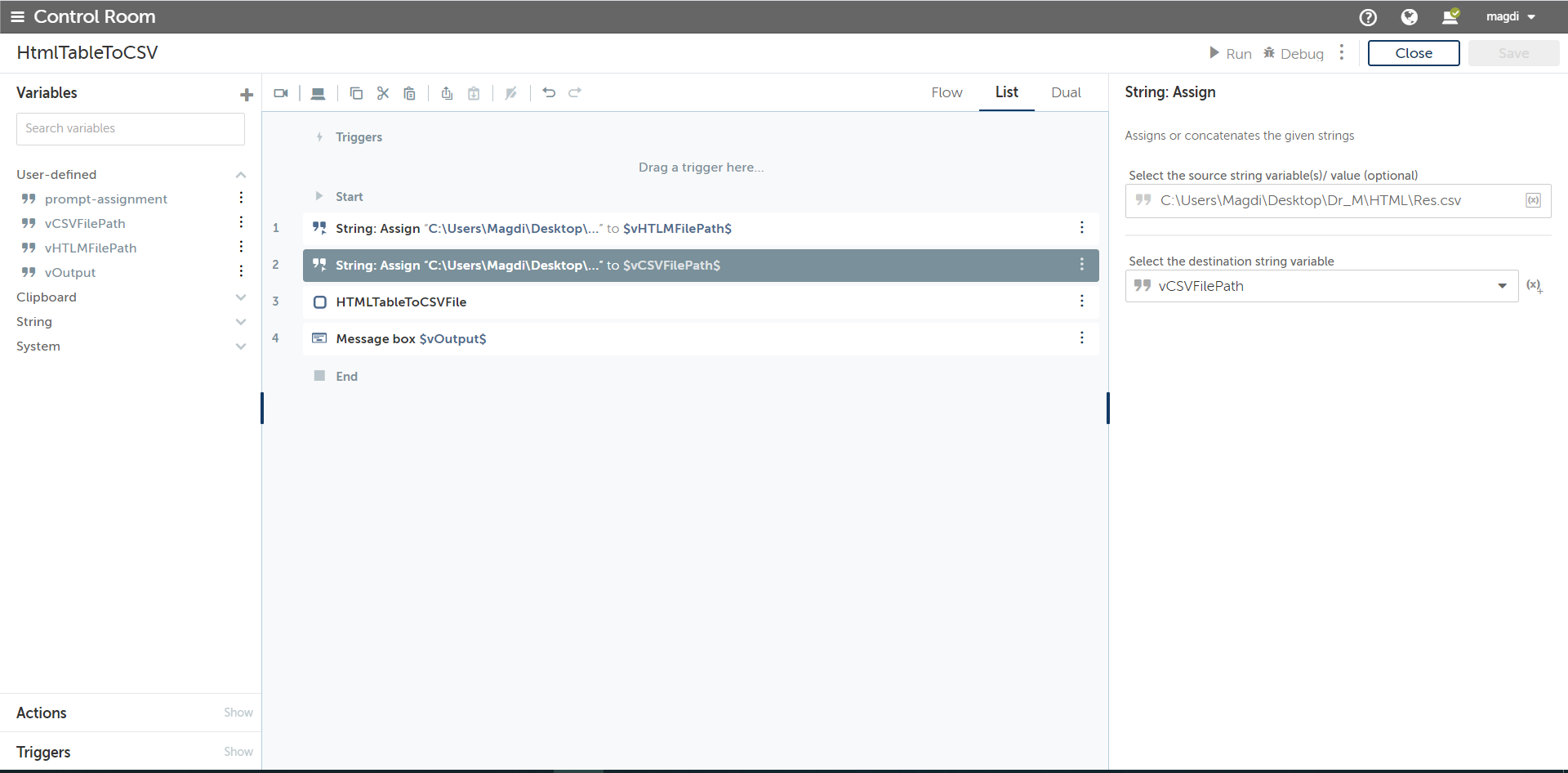Screen dimensions: 1568x773
Task: Open the destination string variable dropdown
Action: tap(1321, 286)
